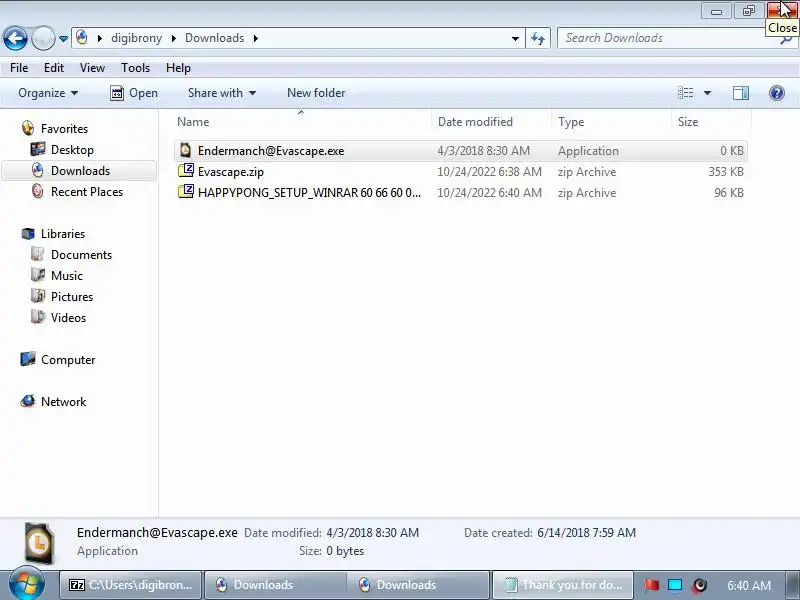Click Date modified value in details pane
Screen dimensions: 800x600
tap(372, 533)
